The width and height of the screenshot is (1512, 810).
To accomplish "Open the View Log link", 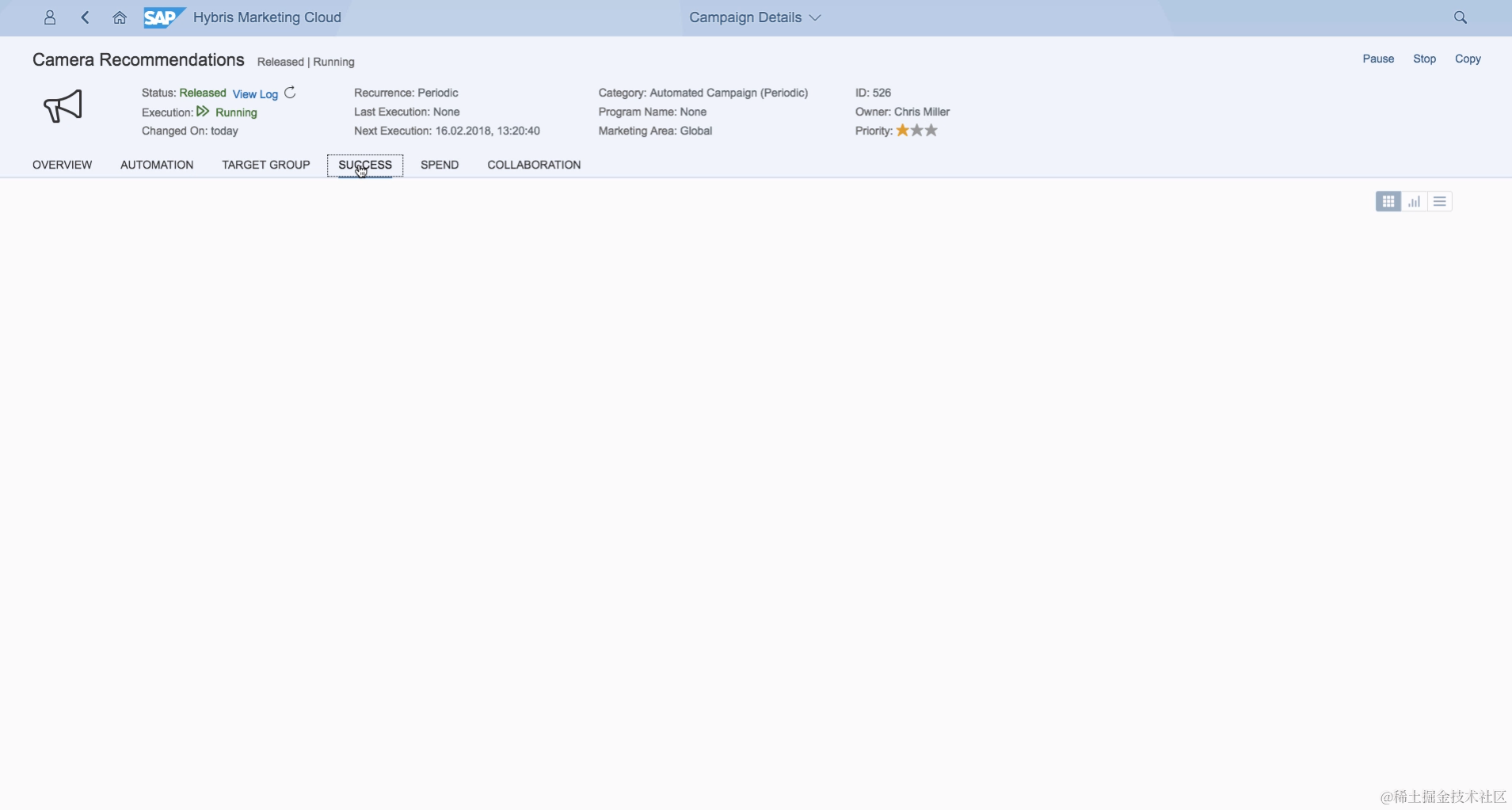I will [255, 93].
